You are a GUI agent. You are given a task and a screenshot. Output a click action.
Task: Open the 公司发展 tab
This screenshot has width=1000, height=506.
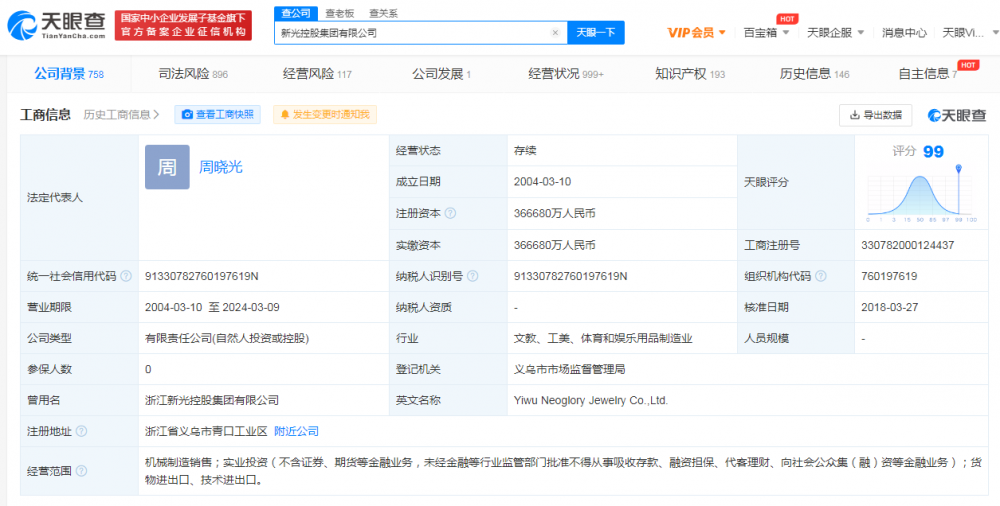(x=441, y=74)
